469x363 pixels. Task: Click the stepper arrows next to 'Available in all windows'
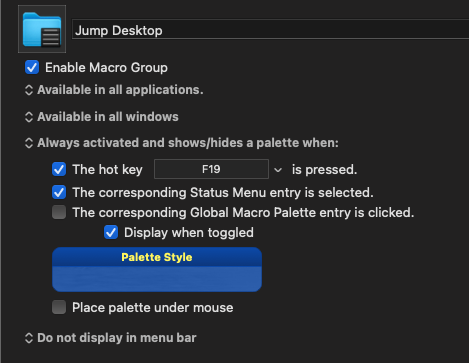tap(29, 117)
